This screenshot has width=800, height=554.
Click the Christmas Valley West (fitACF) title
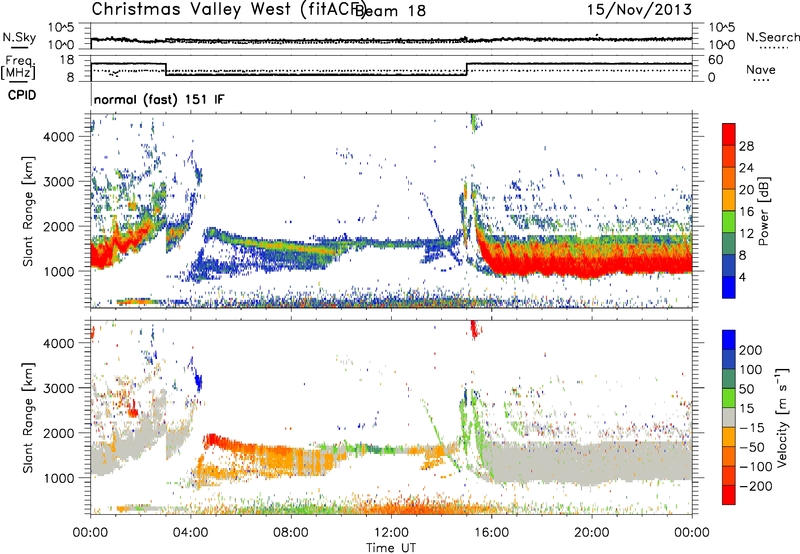click(x=229, y=9)
